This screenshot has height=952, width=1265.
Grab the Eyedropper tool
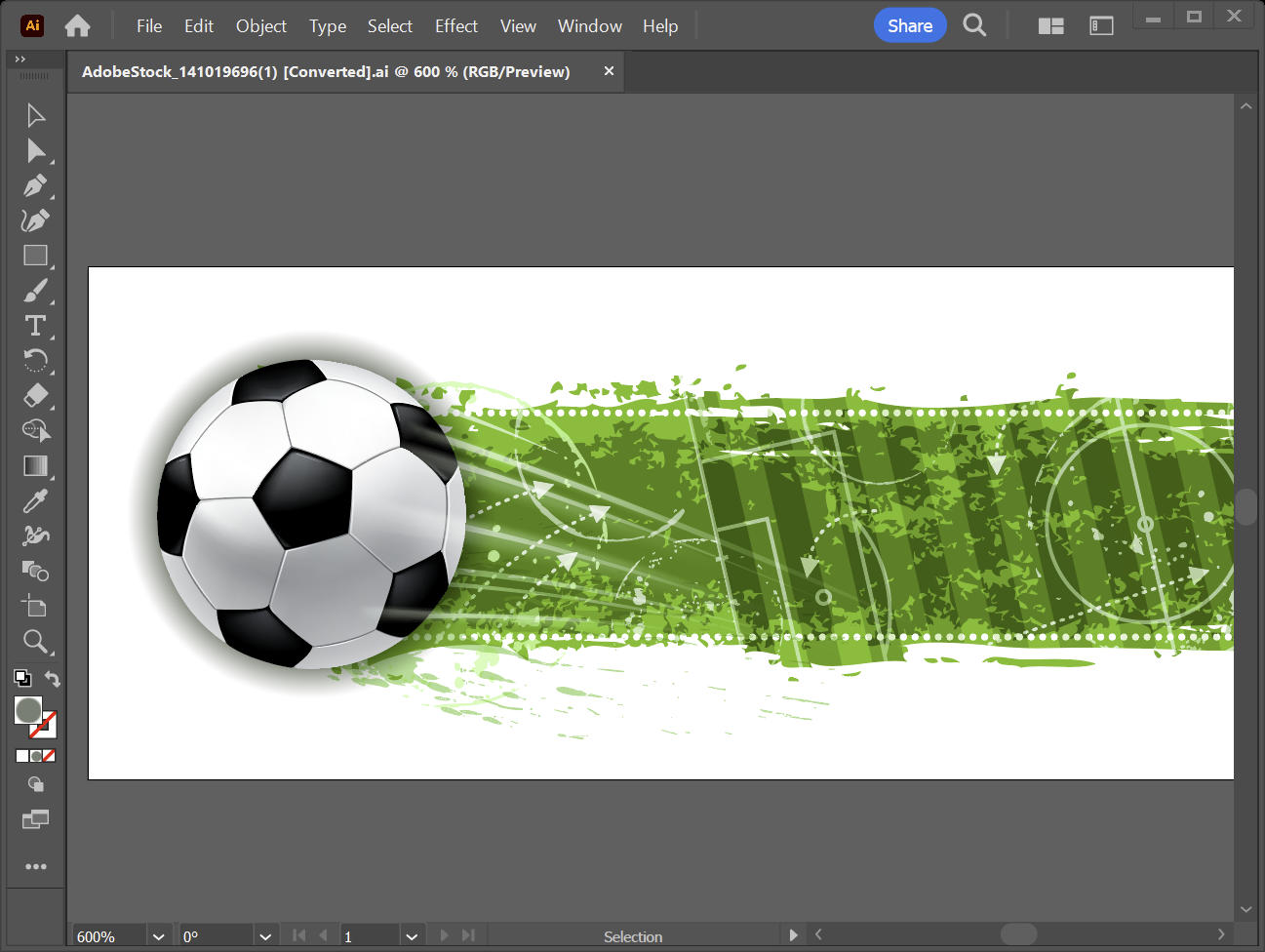[x=35, y=500]
